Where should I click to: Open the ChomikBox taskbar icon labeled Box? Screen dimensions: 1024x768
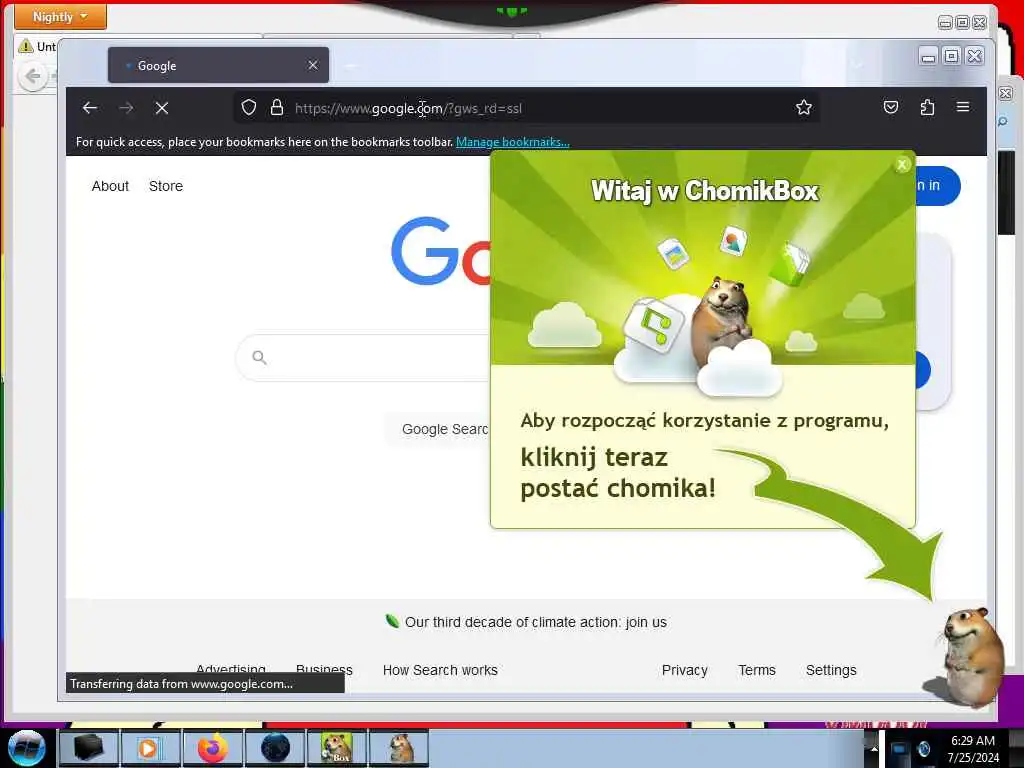337,748
